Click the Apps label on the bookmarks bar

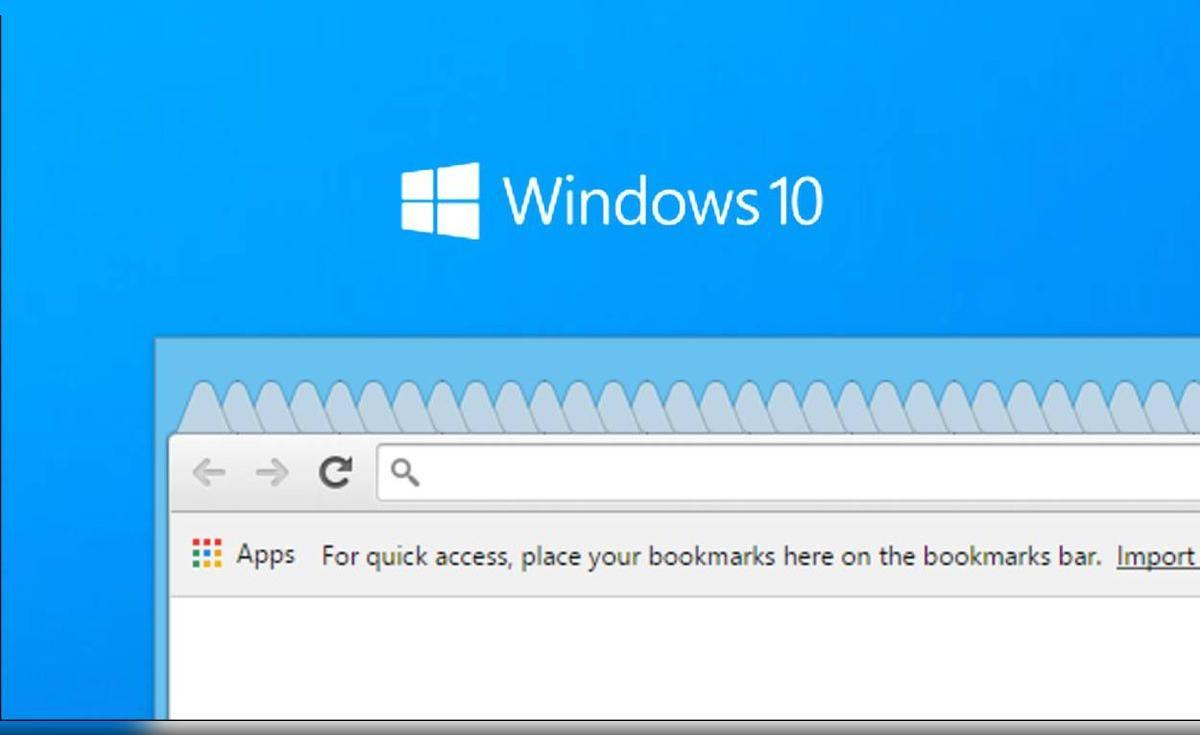(265, 556)
